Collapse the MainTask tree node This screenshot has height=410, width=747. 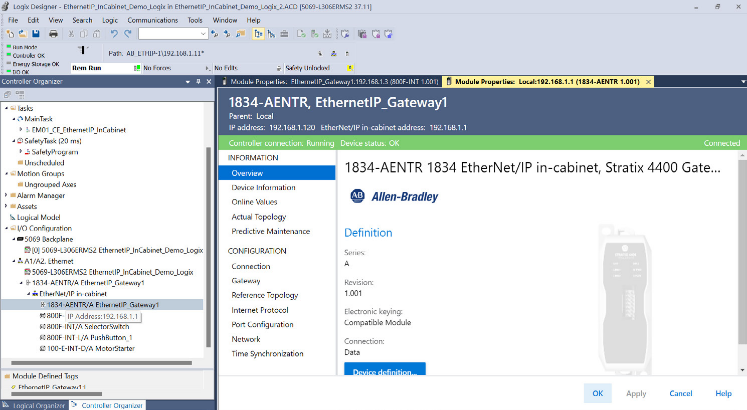pos(14,119)
